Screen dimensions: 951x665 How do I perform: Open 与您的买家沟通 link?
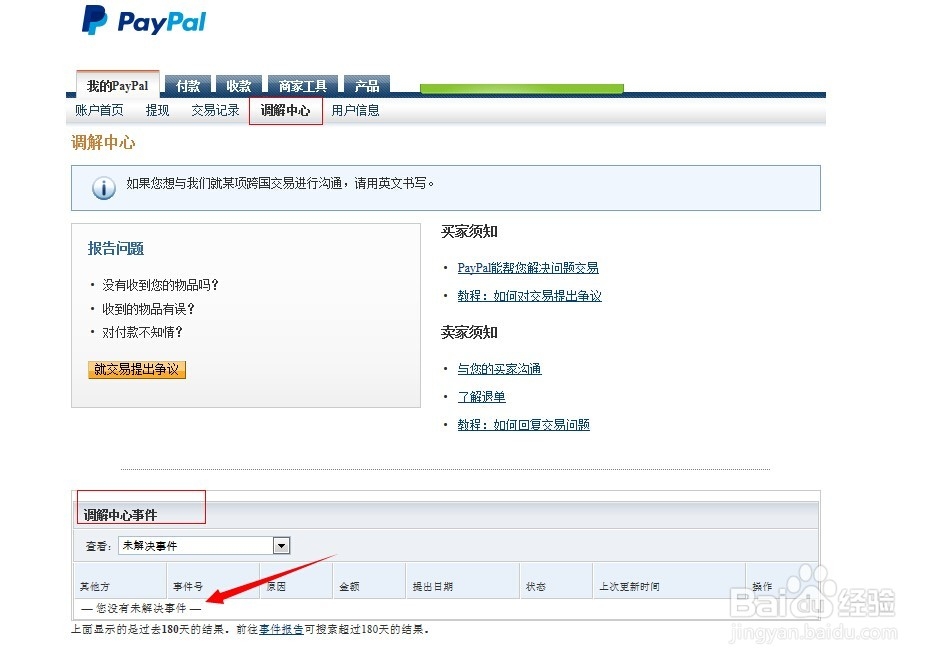click(x=499, y=368)
